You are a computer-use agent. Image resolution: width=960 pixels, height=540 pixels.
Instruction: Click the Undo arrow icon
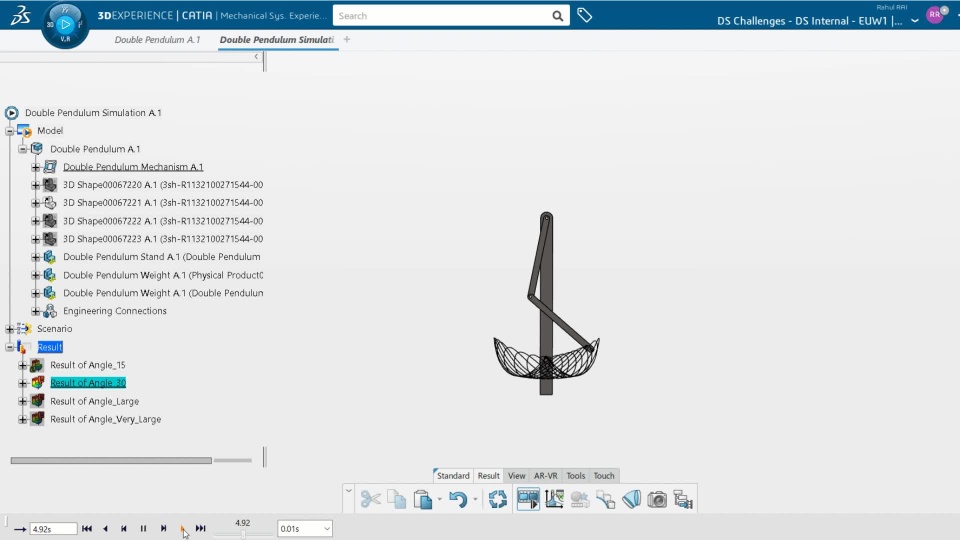pyautogui.click(x=457, y=499)
